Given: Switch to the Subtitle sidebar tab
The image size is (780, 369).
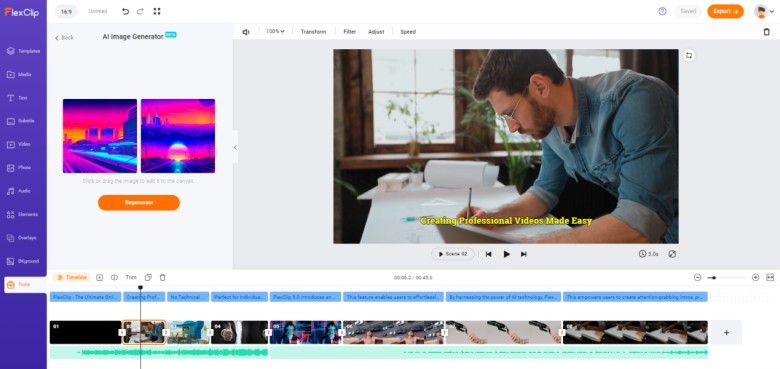Looking at the screenshot, I should [x=23, y=121].
